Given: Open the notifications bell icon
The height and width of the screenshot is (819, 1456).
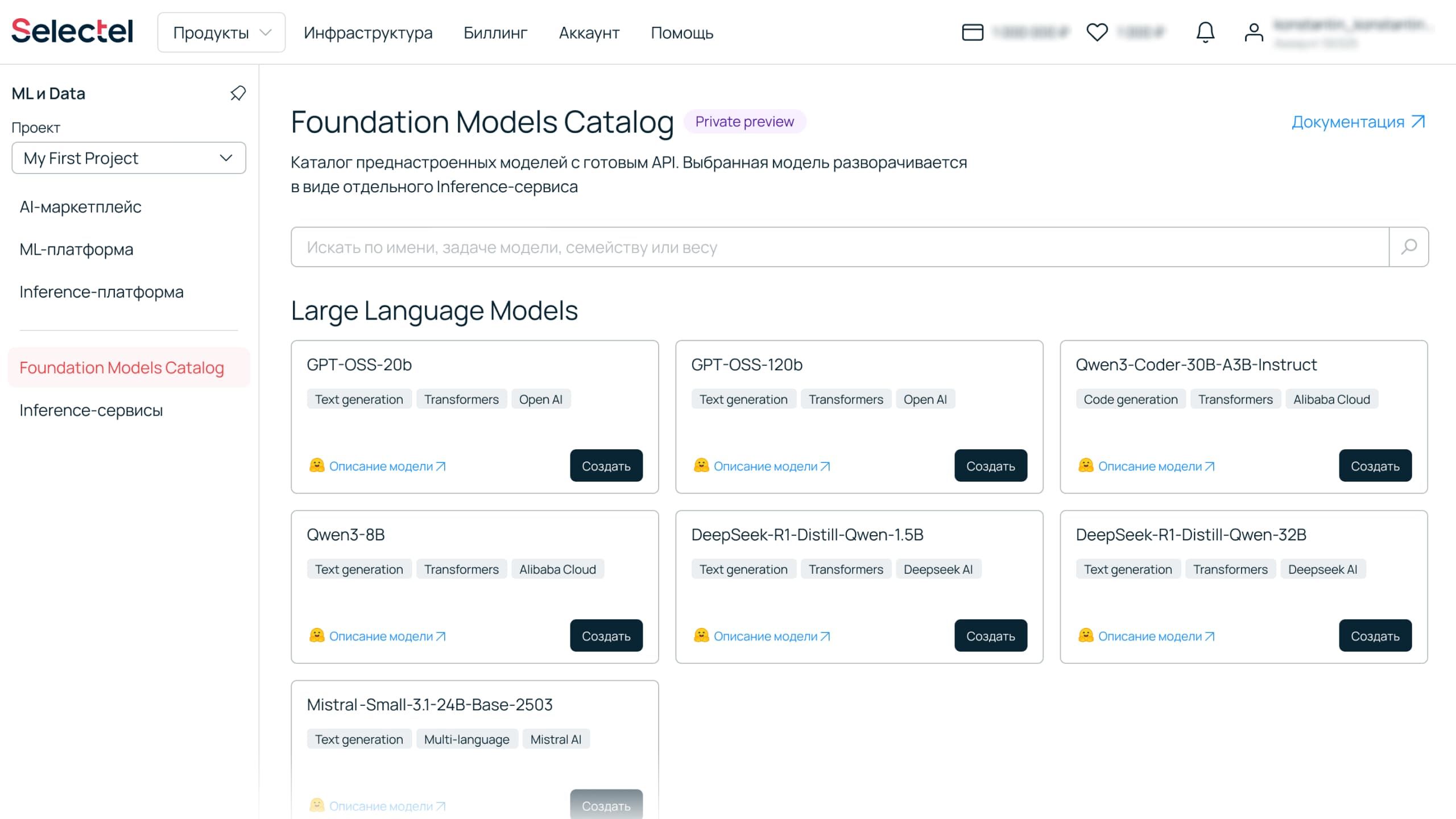Looking at the screenshot, I should coord(1205,32).
